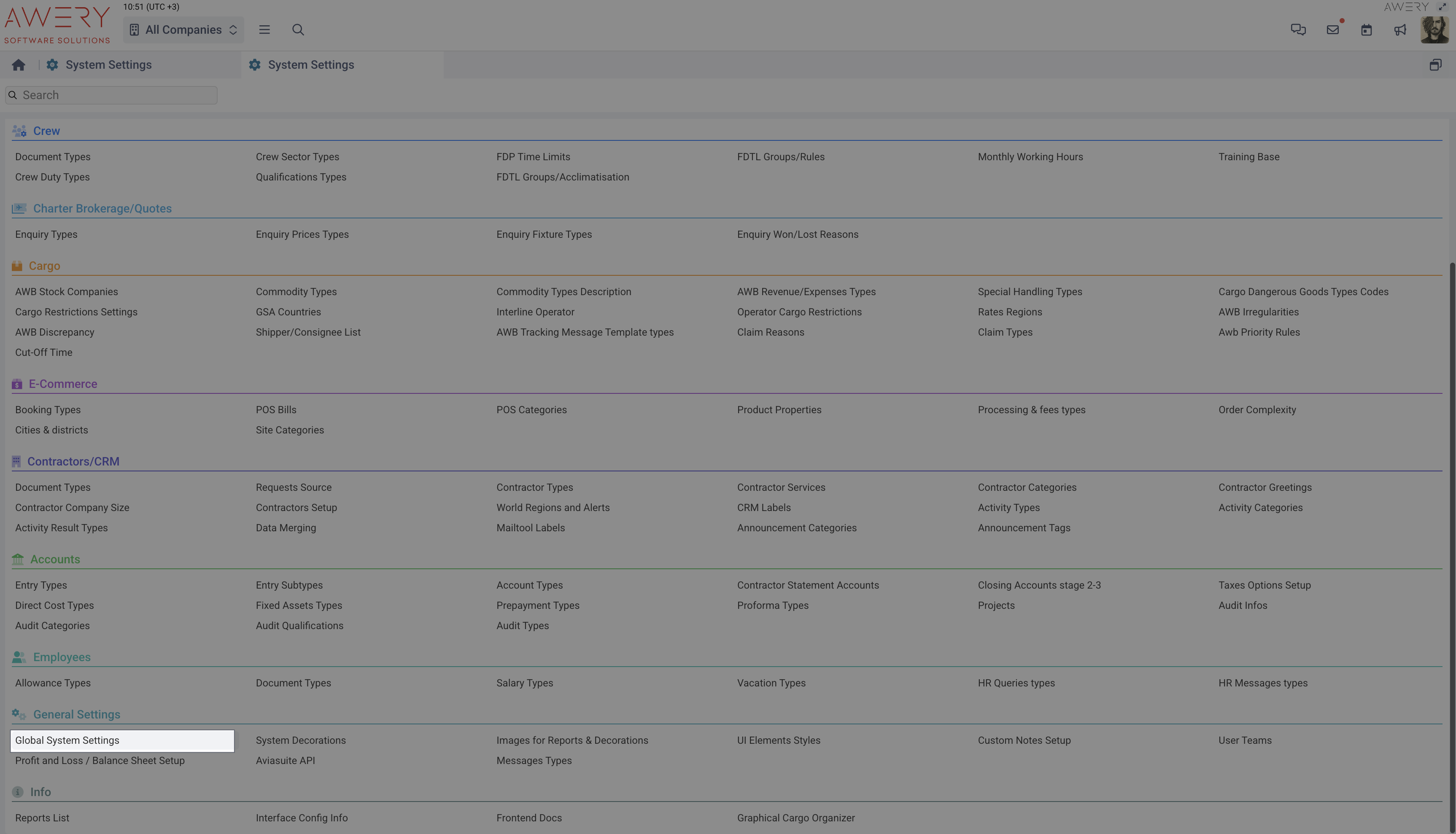Screen dimensions: 1456x834
Task: Open AWB Stock Companies link
Action: pos(67,291)
